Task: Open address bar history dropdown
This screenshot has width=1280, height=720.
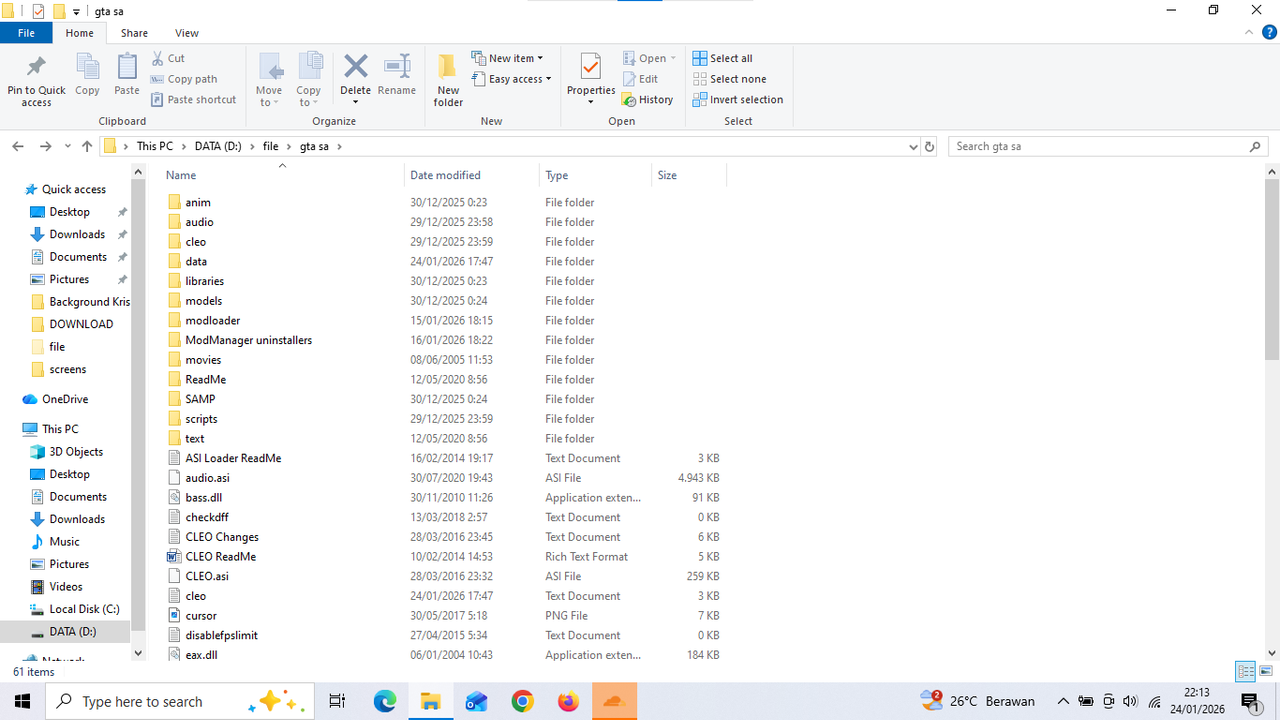Action: (x=913, y=146)
